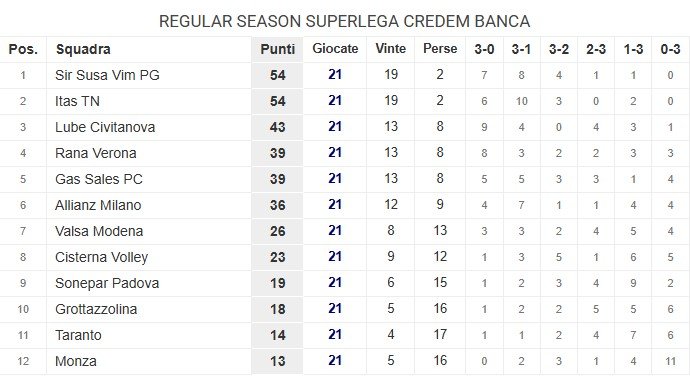690x380 pixels.
Task: Select Lube Civitanova team name
Action: [x=105, y=127]
